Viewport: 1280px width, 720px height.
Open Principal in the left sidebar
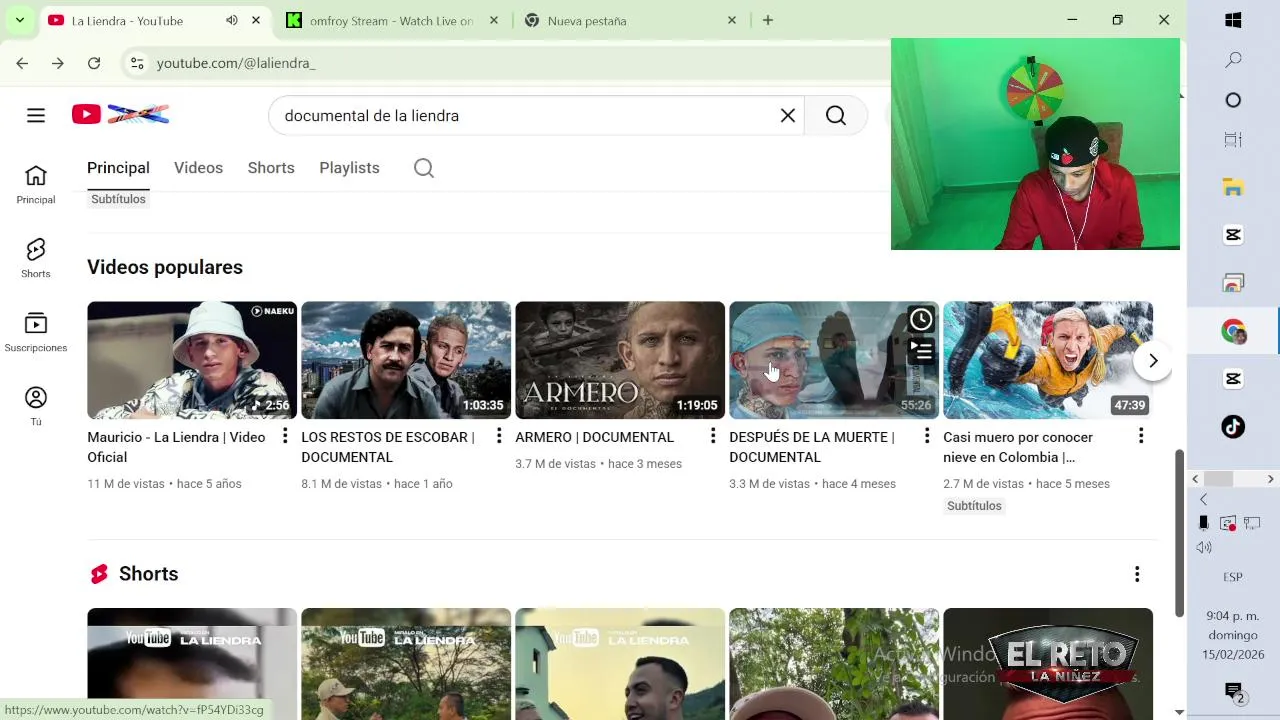point(36,185)
